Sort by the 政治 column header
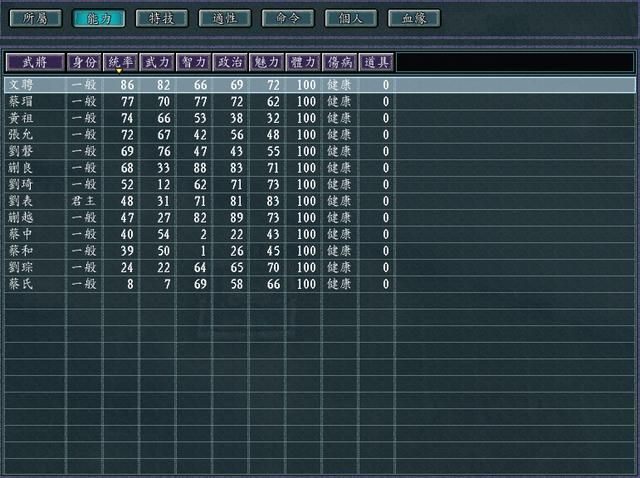 point(230,62)
